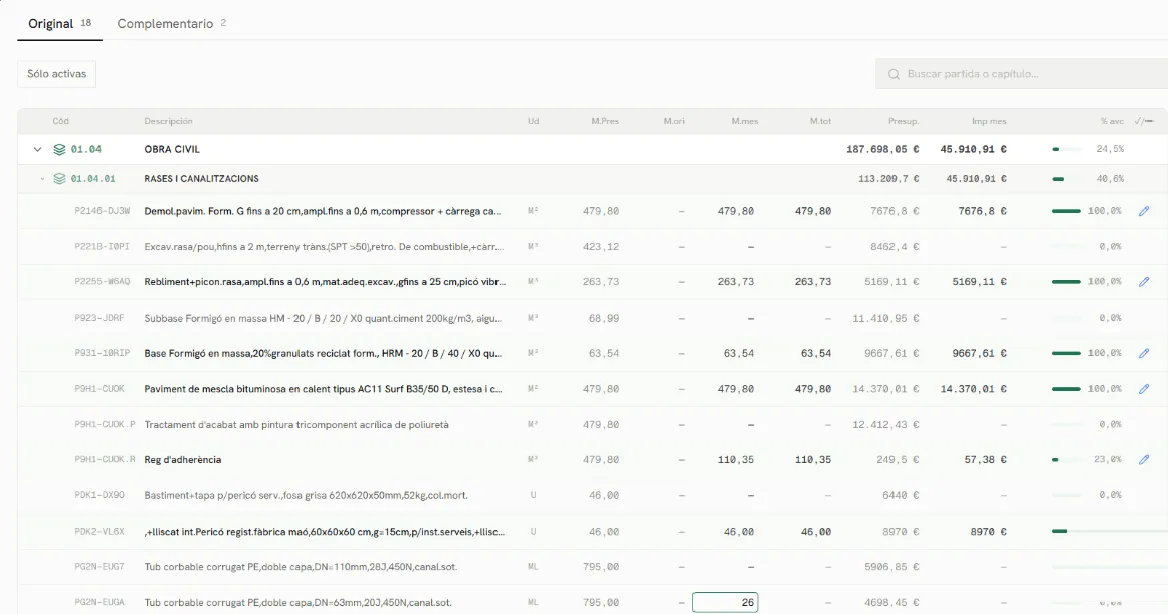Open the Complementario tab
The image size is (1168, 614).
171,23
